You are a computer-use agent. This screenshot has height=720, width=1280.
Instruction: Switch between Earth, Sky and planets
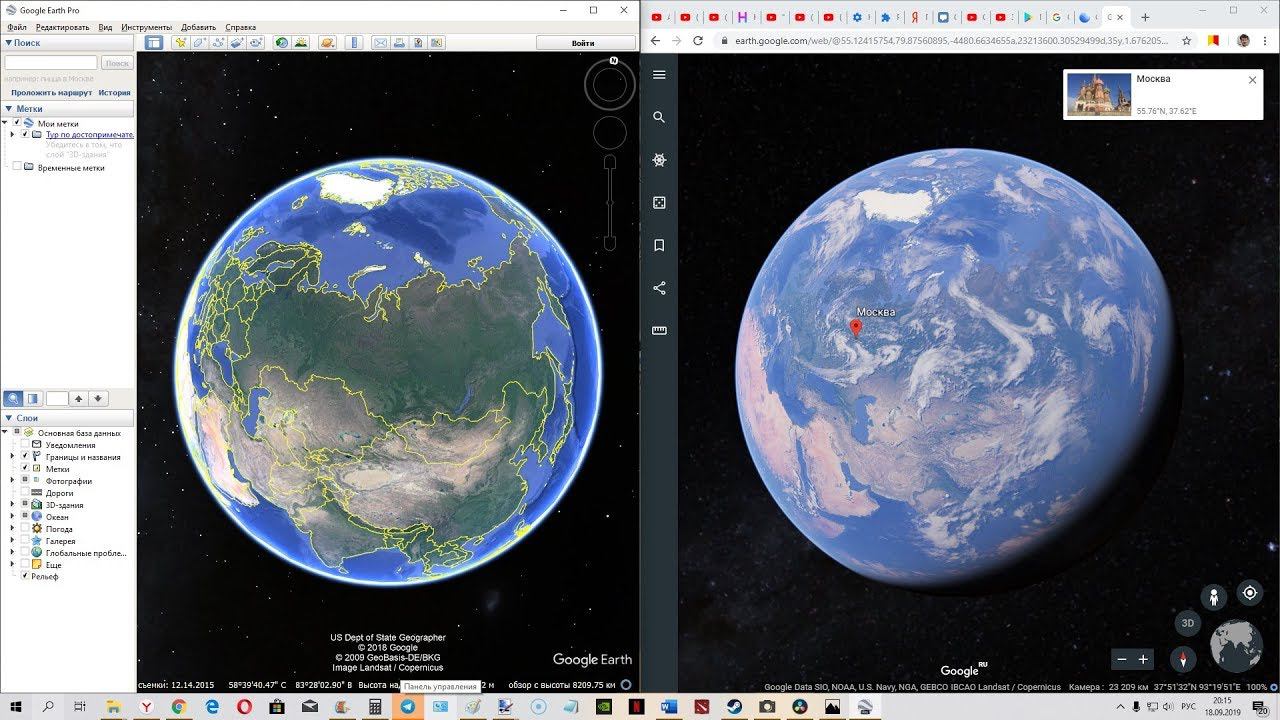click(327, 43)
